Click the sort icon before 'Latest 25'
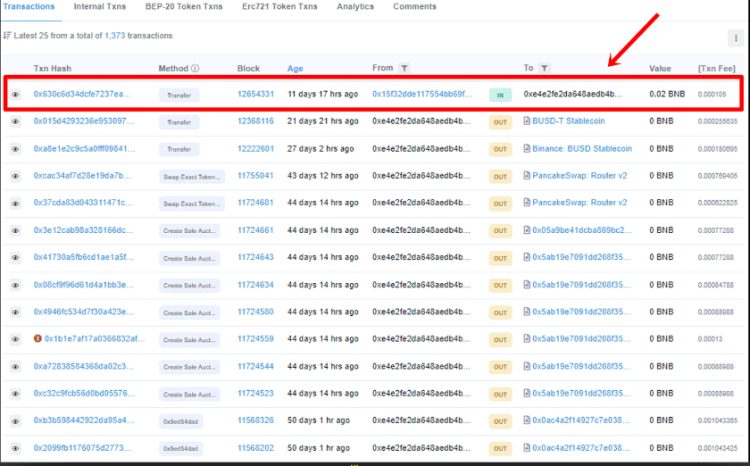The height and width of the screenshot is (466, 750). pos(7,36)
